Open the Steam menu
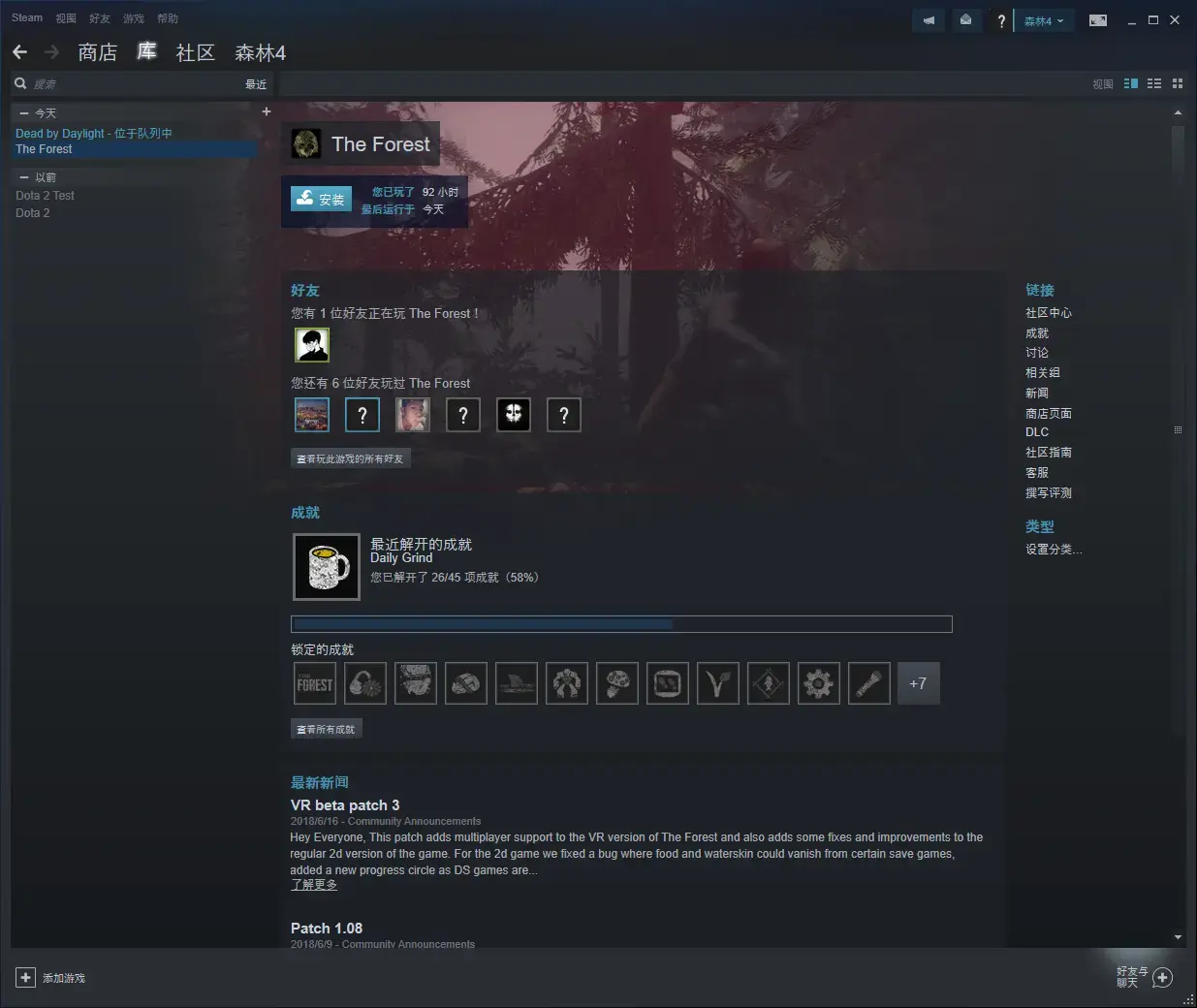 pyautogui.click(x=27, y=17)
